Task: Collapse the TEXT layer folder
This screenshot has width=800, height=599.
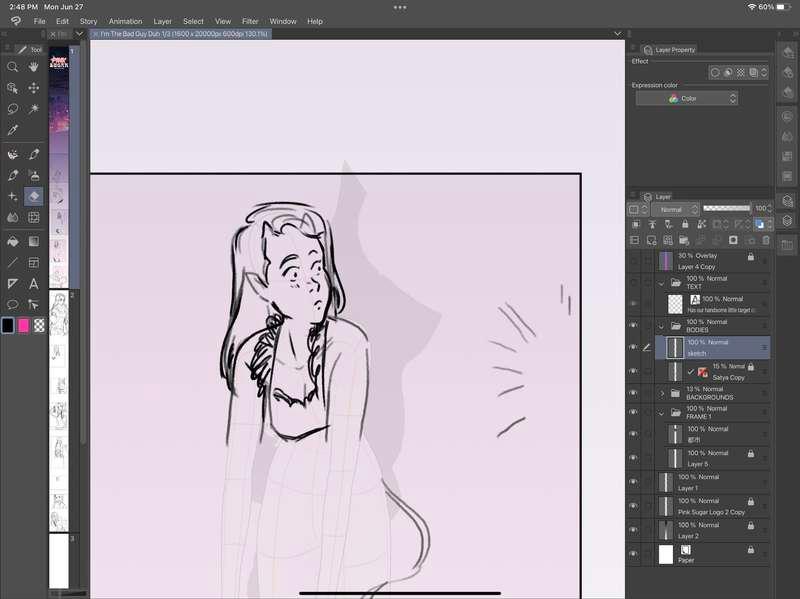Action: pyautogui.click(x=662, y=283)
